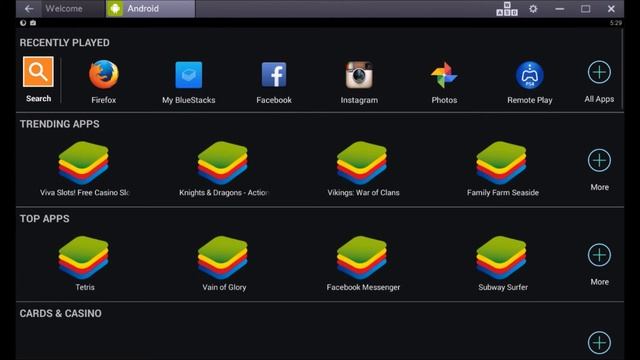This screenshot has height=360, width=640.
Task: Launch the Remote Play app
Action: click(x=529, y=75)
